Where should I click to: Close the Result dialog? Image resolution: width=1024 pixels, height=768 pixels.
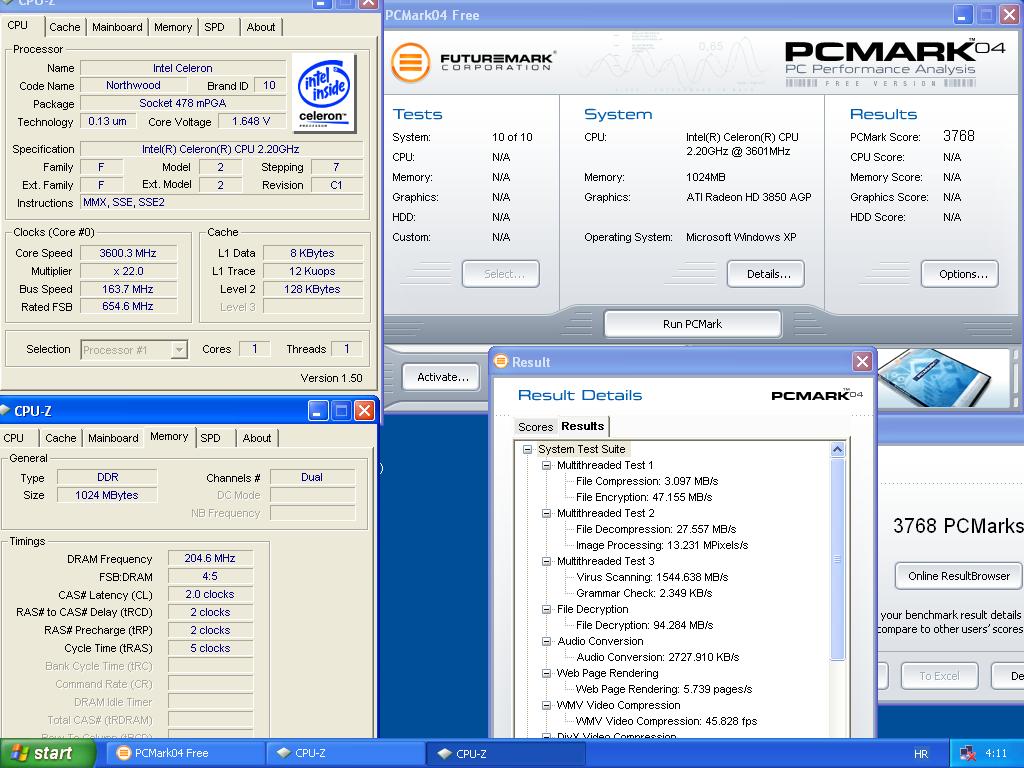(x=862, y=361)
